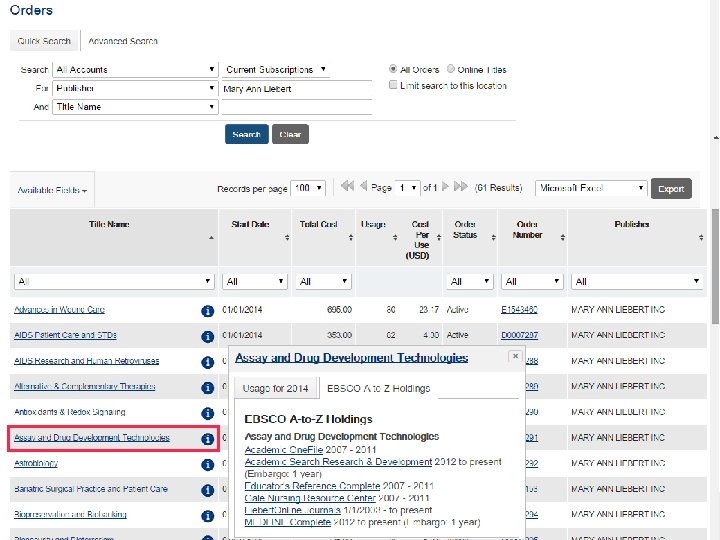Close the Assay and Drug Development popup
This screenshot has width=720, height=540.
(515, 356)
